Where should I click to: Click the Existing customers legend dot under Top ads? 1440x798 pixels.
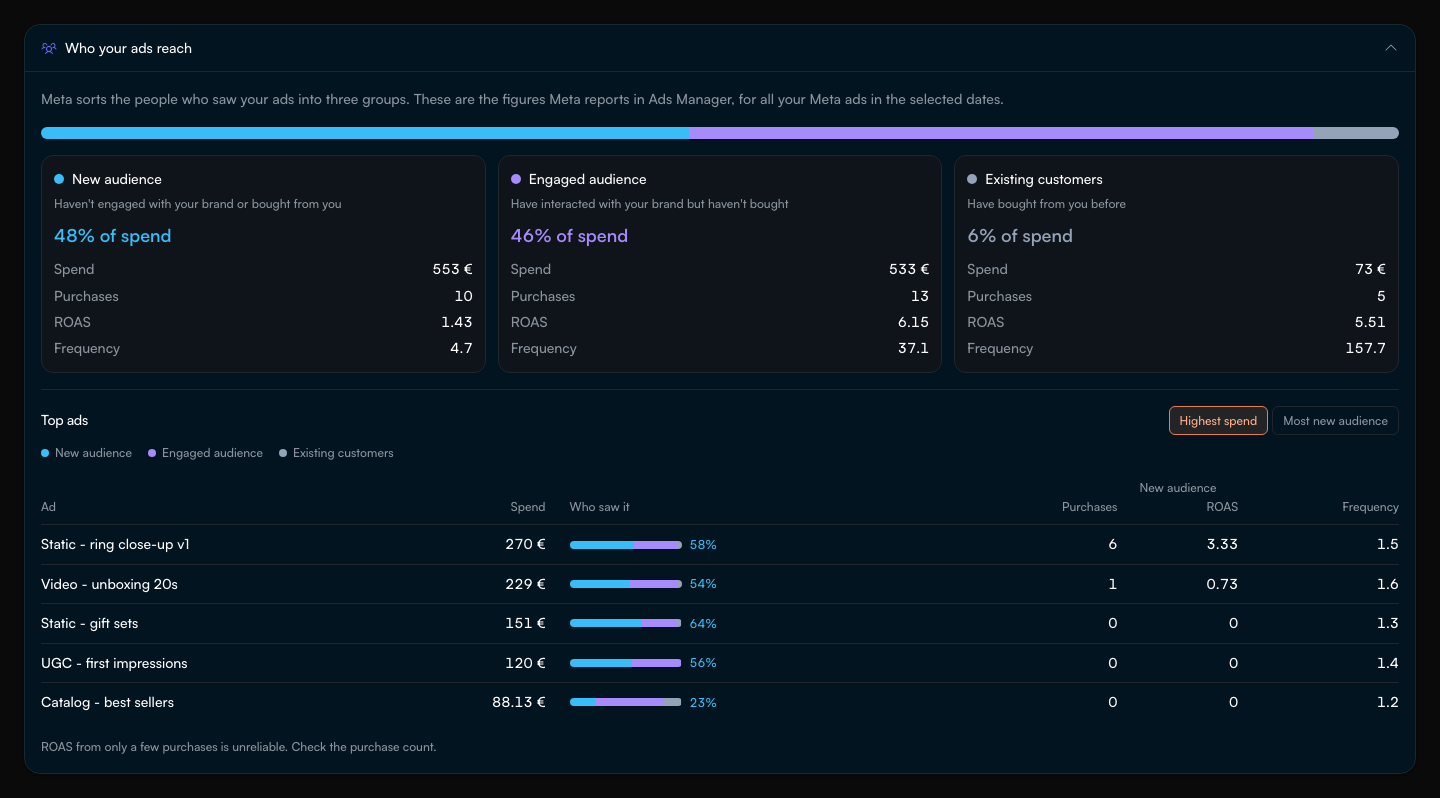[x=283, y=453]
